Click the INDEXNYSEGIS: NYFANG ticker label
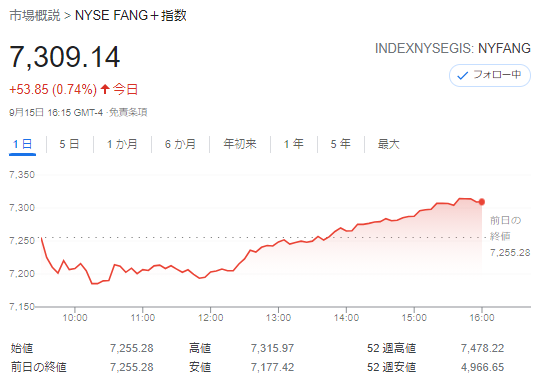The height and width of the screenshot is (380, 541). pyautogui.click(x=453, y=48)
